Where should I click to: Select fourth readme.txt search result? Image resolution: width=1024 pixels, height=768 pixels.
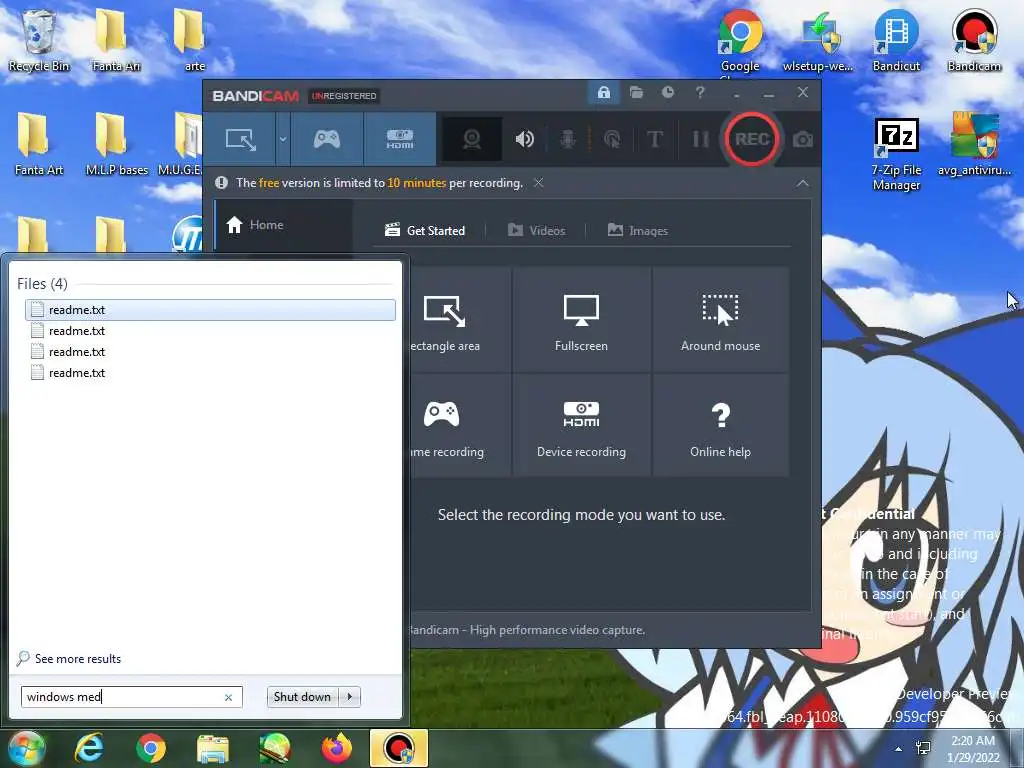pos(210,372)
